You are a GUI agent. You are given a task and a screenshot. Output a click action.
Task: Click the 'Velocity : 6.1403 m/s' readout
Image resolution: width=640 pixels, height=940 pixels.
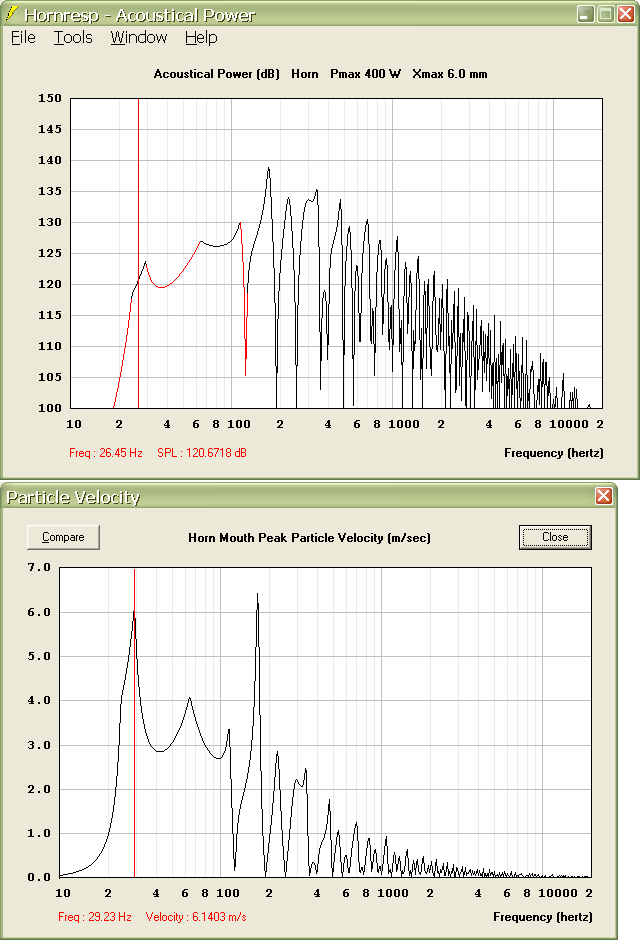point(196,917)
